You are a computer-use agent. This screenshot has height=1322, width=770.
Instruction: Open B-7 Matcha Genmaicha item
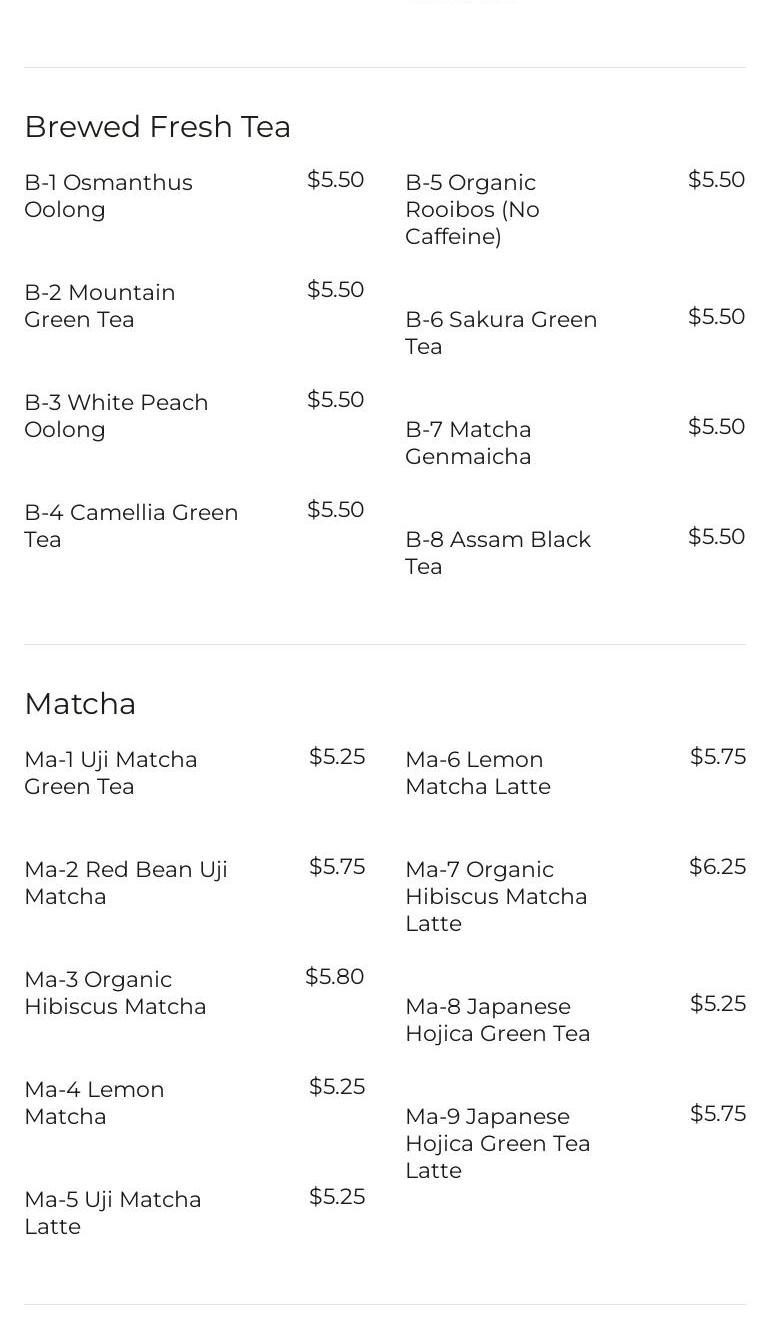pos(468,443)
